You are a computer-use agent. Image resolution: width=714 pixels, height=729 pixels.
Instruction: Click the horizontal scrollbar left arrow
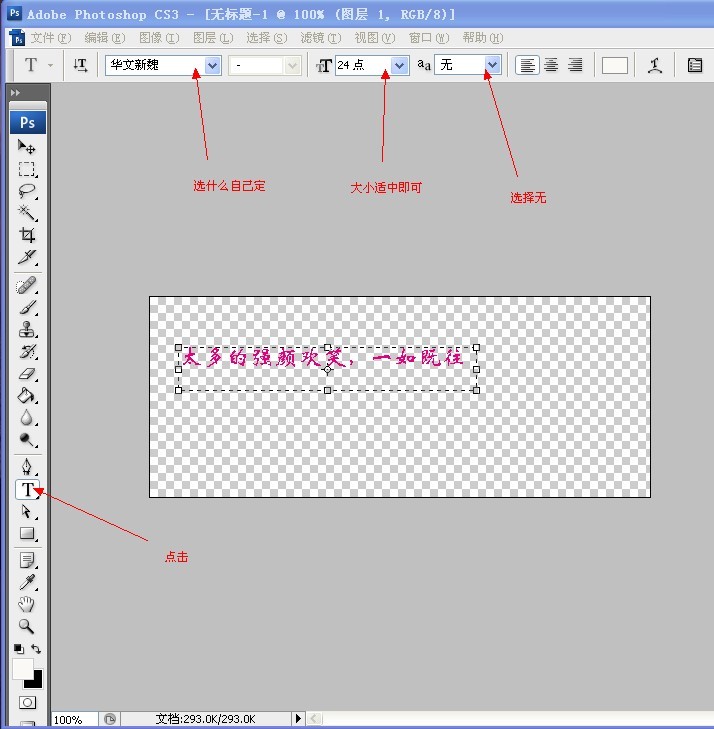click(314, 719)
